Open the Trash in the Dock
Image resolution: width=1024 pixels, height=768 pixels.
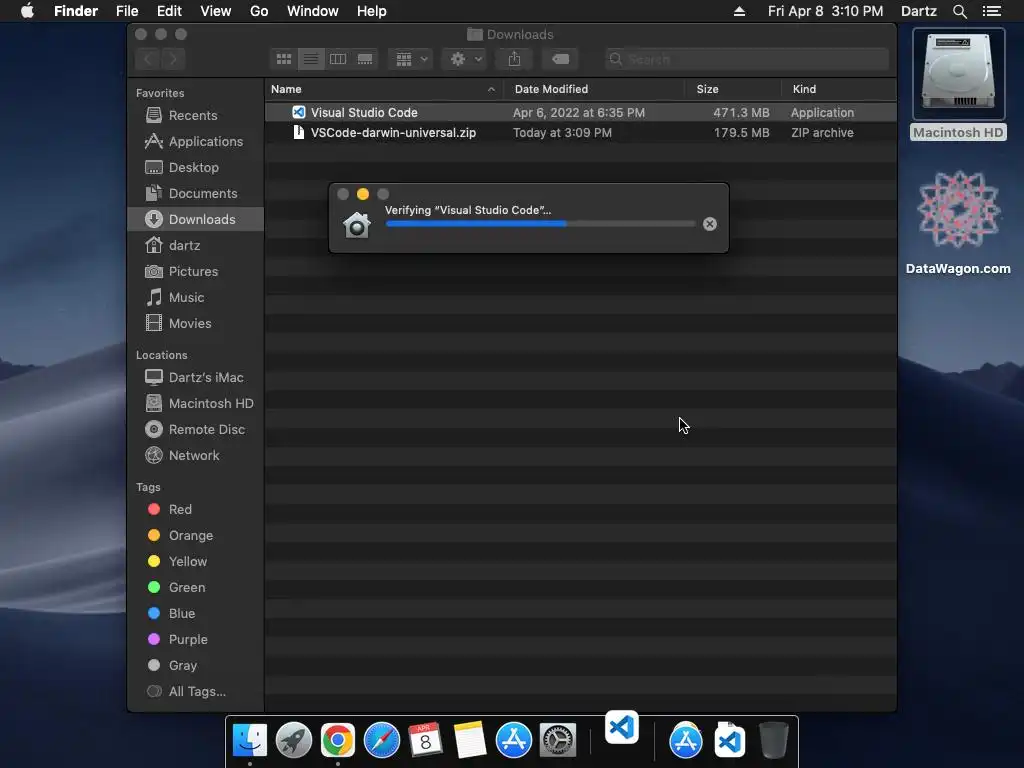[x=774, y=740]
